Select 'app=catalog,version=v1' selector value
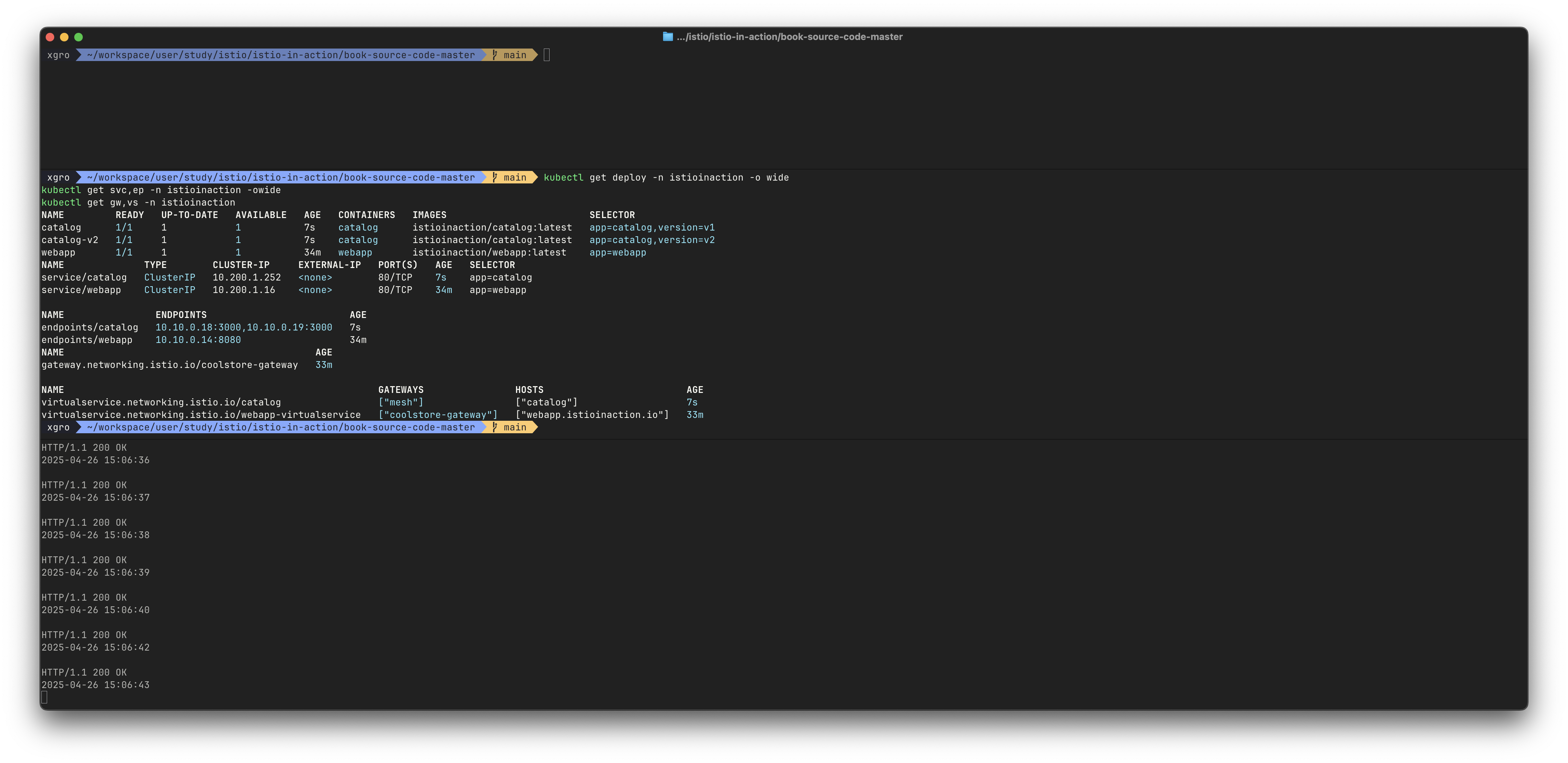 click(x=652, y=227)
